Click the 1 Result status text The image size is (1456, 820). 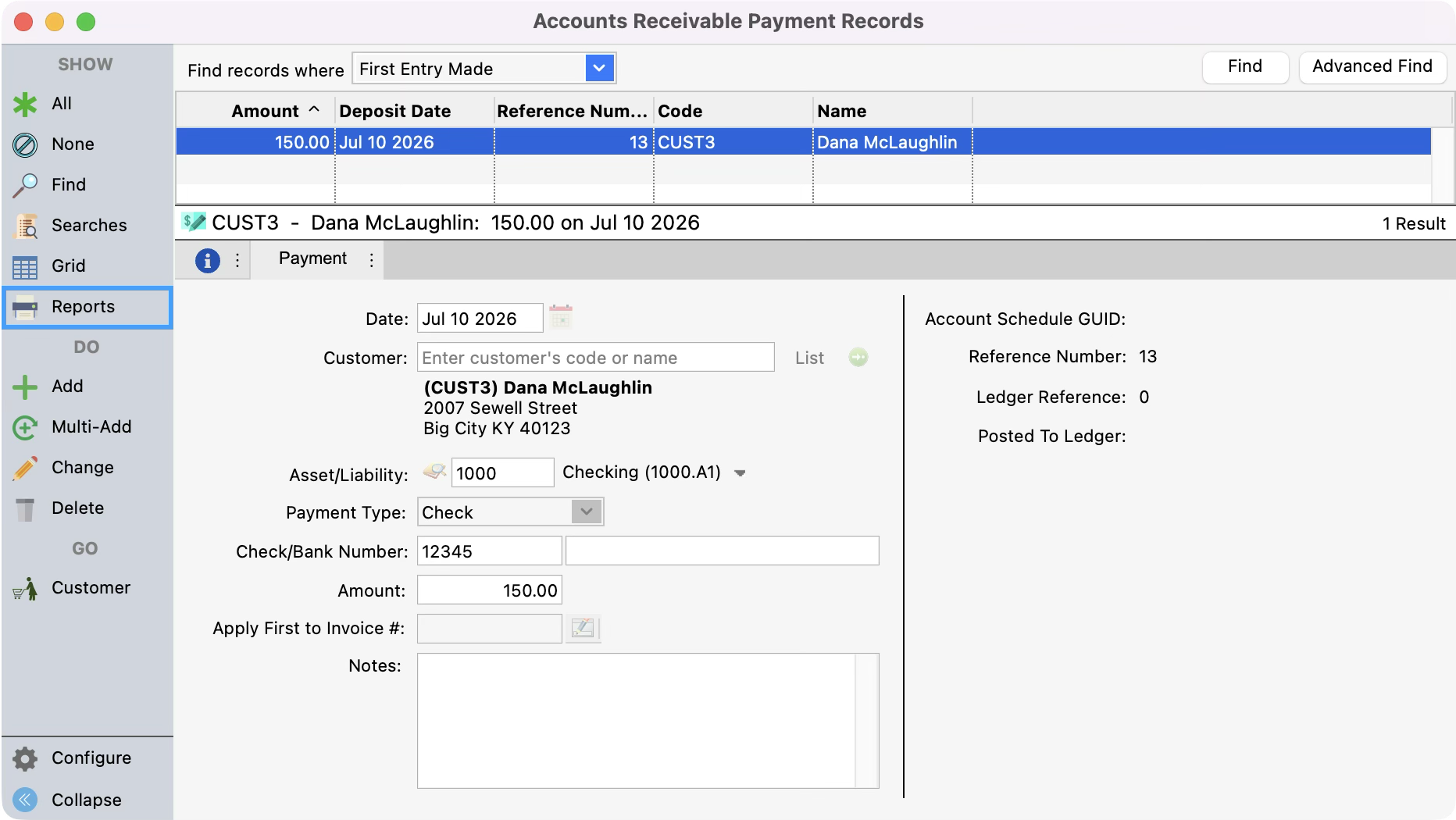click(x=1414, y=223)
